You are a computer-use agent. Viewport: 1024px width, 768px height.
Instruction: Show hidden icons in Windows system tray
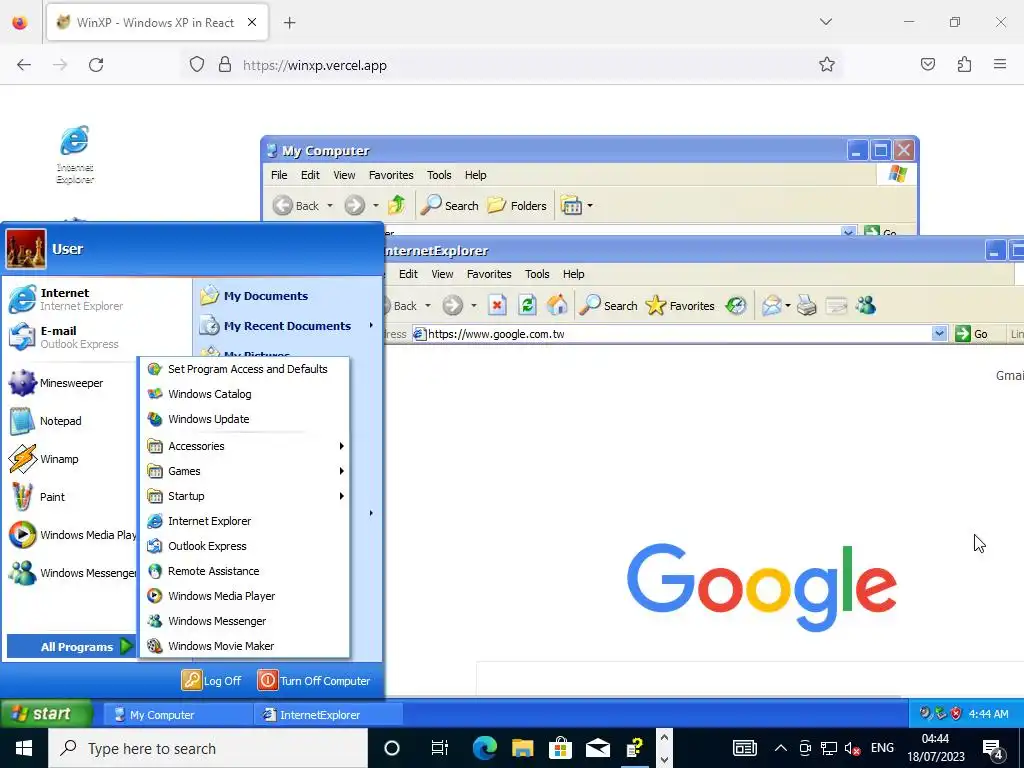pos(780,748)
